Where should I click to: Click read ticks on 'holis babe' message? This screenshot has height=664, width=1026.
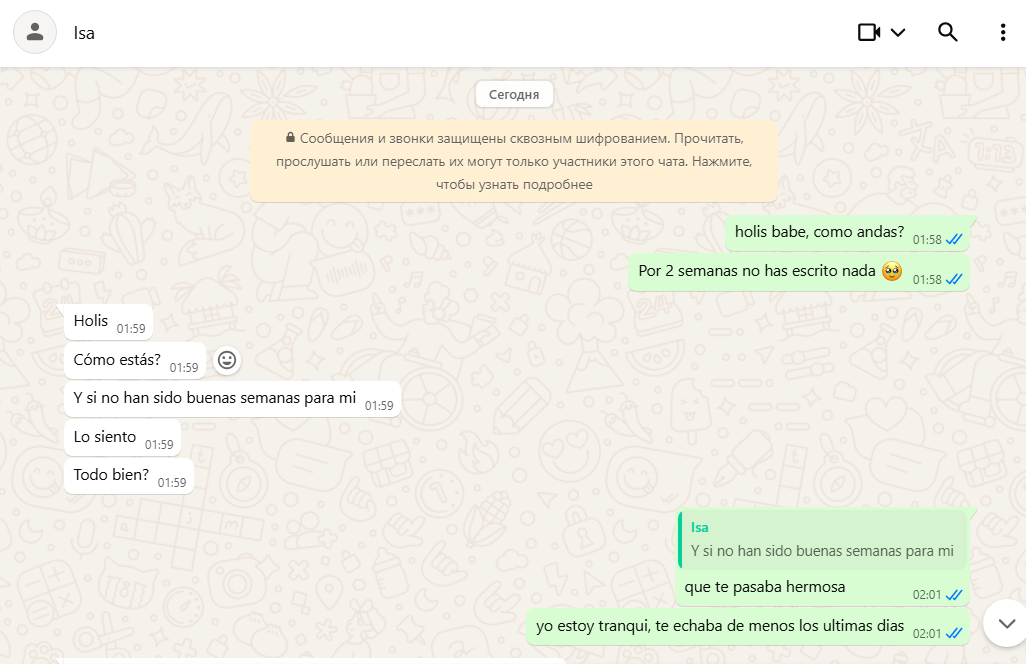tap(954, 239)
